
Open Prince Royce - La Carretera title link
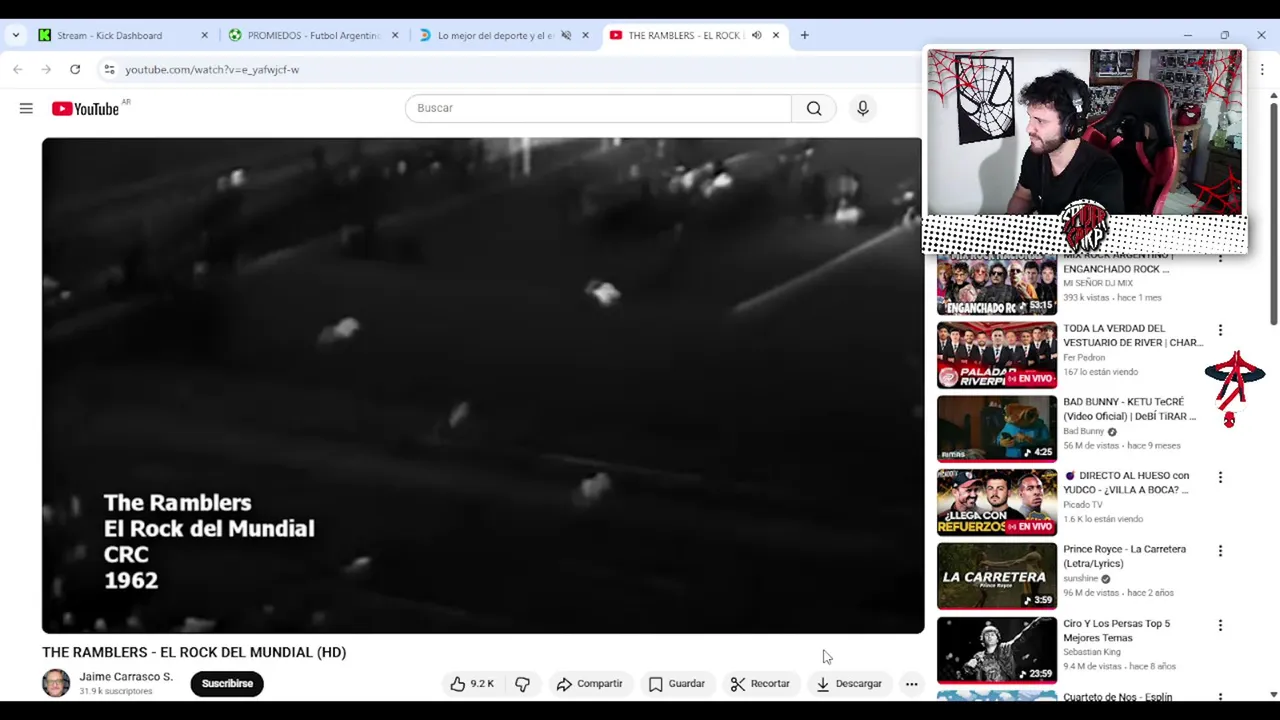[1124, 556]
